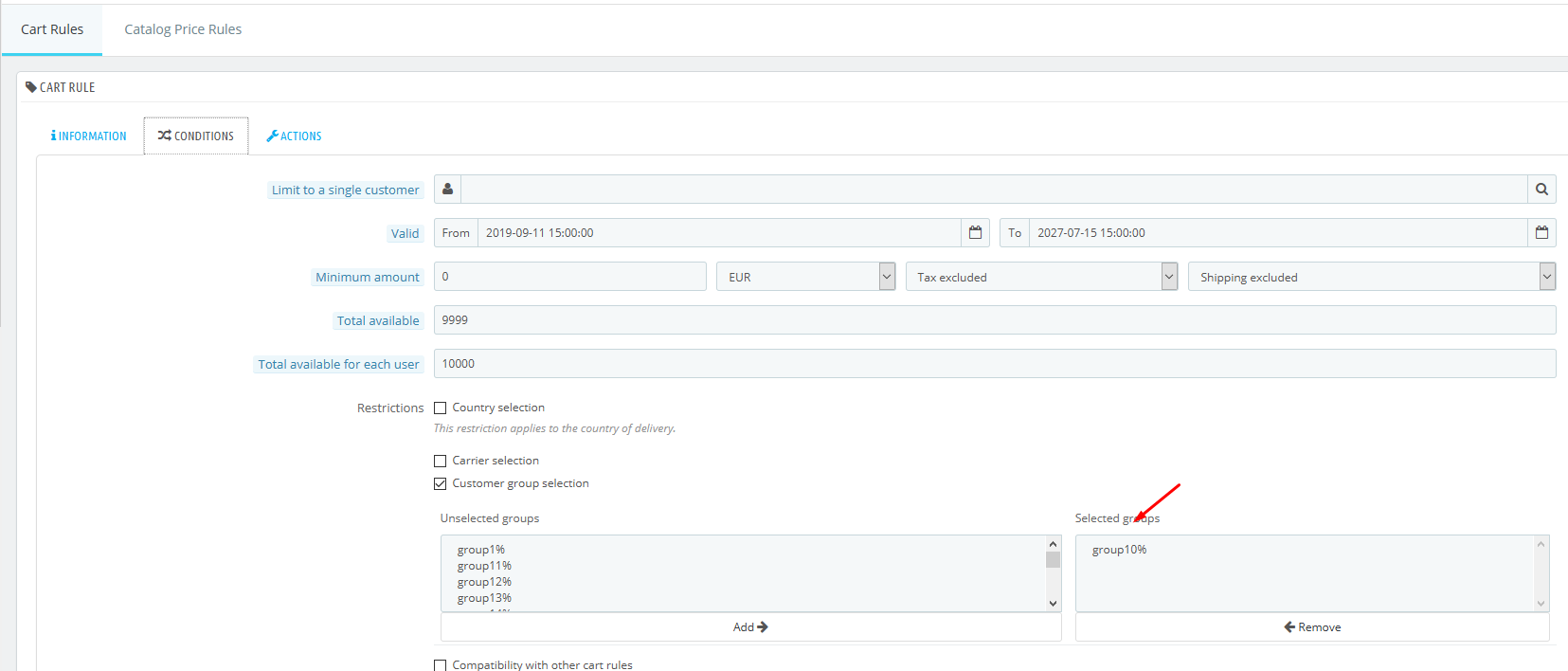Click the Valid To date field

(1278, 233)
